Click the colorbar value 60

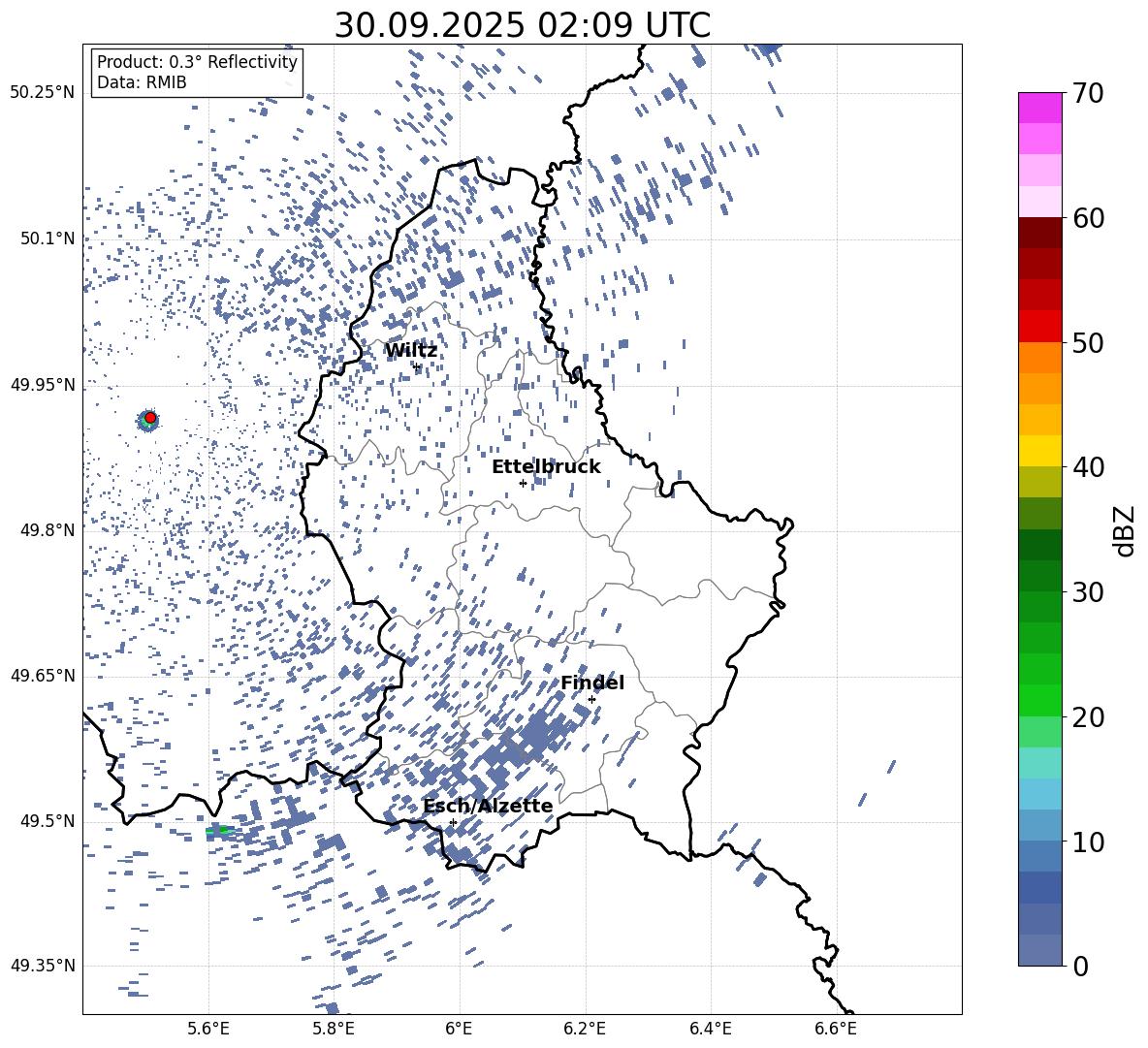[1089, 218]
